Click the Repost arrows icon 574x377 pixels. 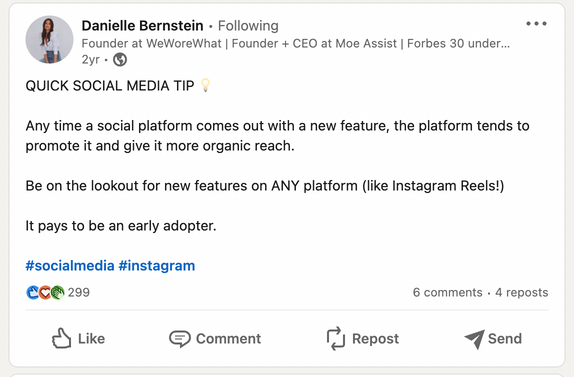(x=336, y=339)
